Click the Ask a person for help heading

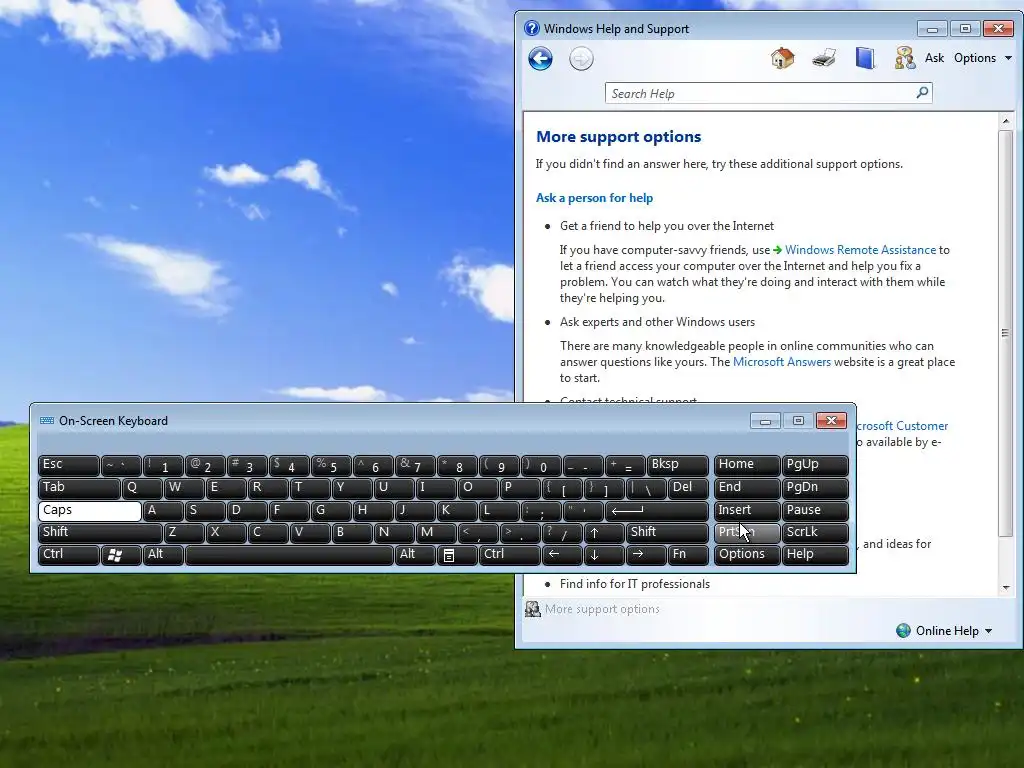pyautogui.click(x=594, y=198)
